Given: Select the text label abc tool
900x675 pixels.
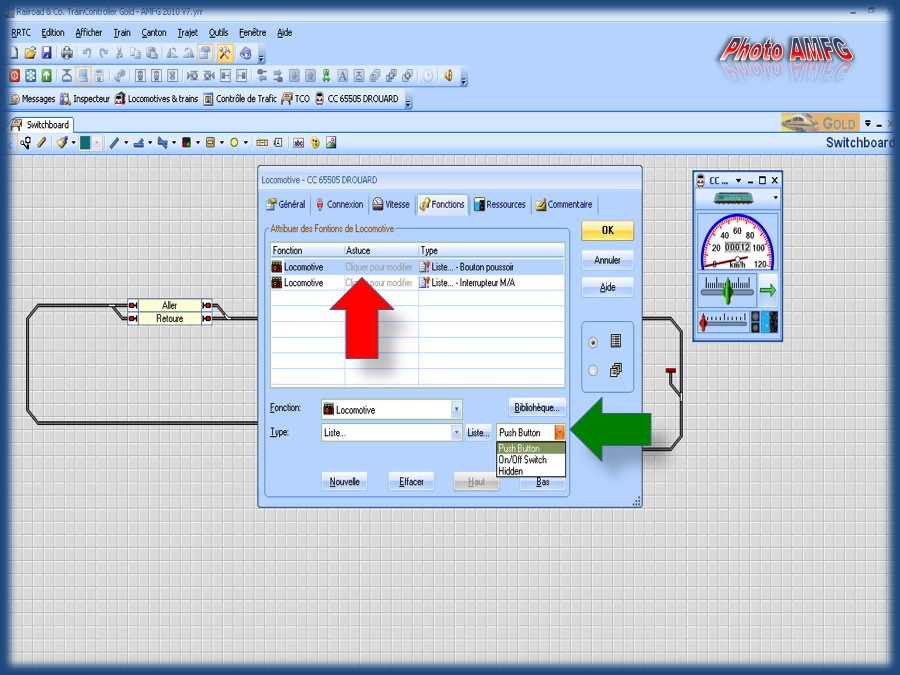Looking at the screenshot, I should 298,143.
